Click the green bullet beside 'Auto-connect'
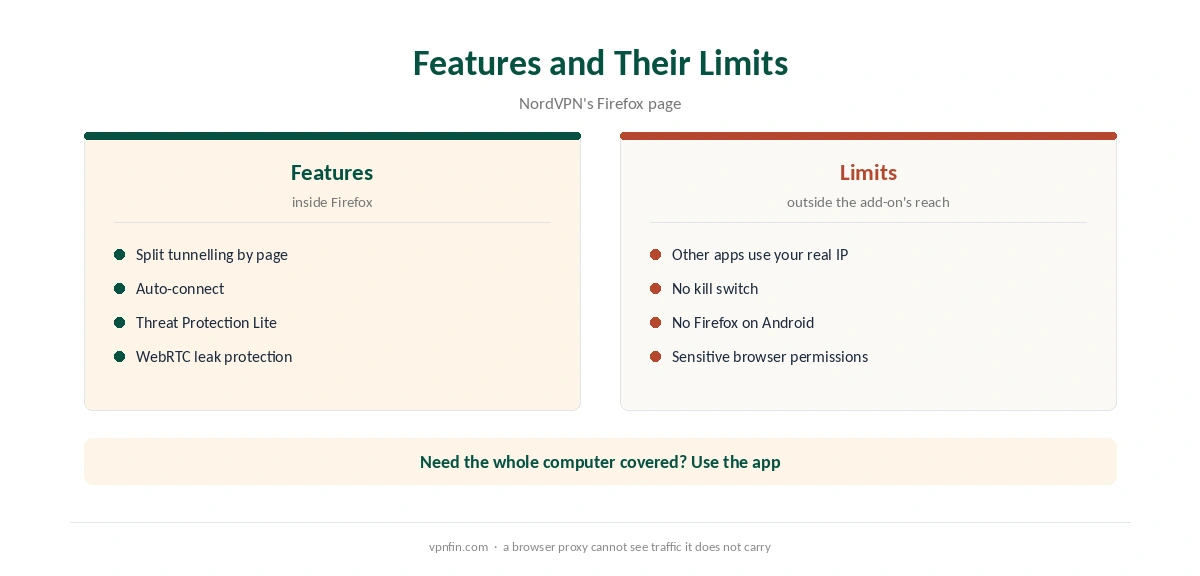The width and height of the screenshot is (1200, 576). [x=120, y=288]
